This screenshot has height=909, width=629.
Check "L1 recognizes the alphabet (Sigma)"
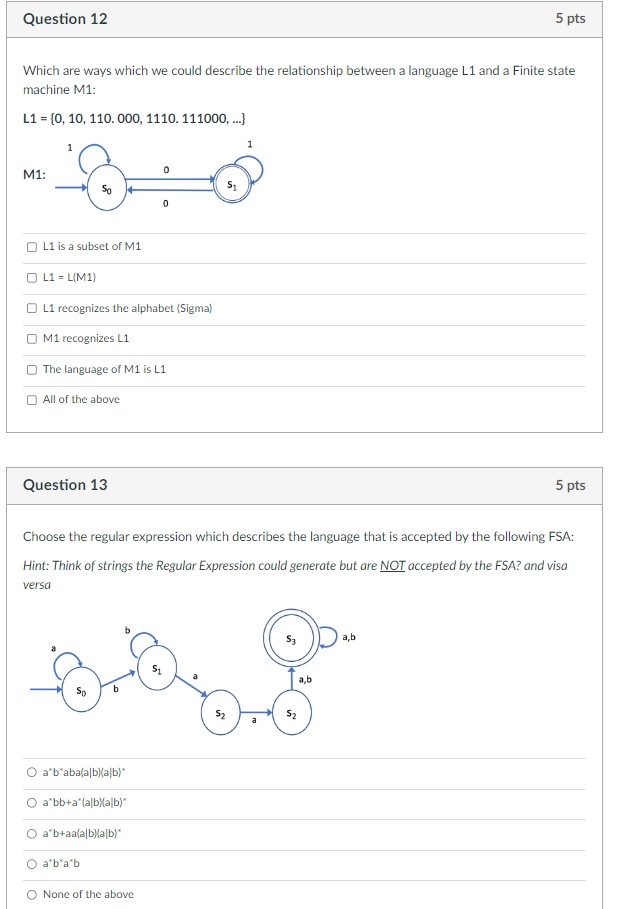[30, 309]
